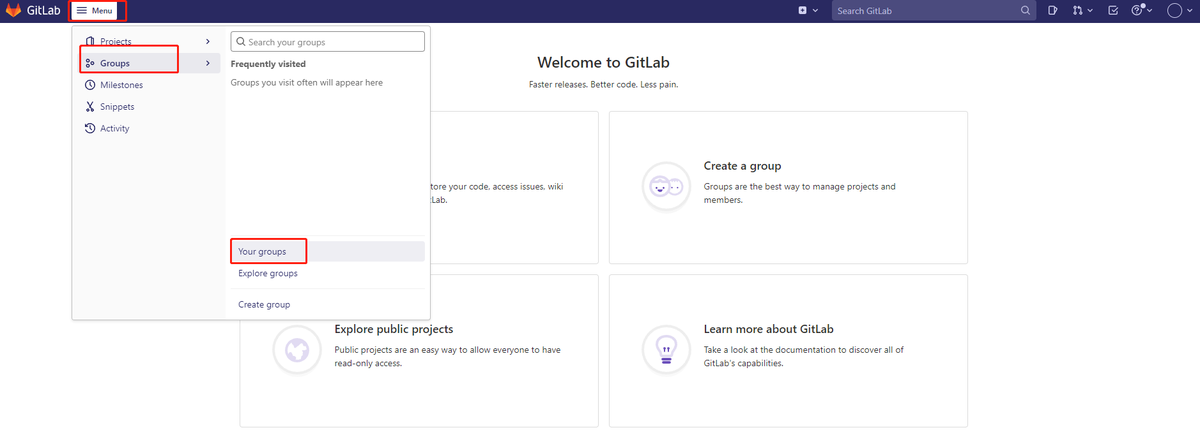The height and width of the screenshot is (437, 1200).
Task: Click the Groups icon in menu
Action: coord(90,63)
